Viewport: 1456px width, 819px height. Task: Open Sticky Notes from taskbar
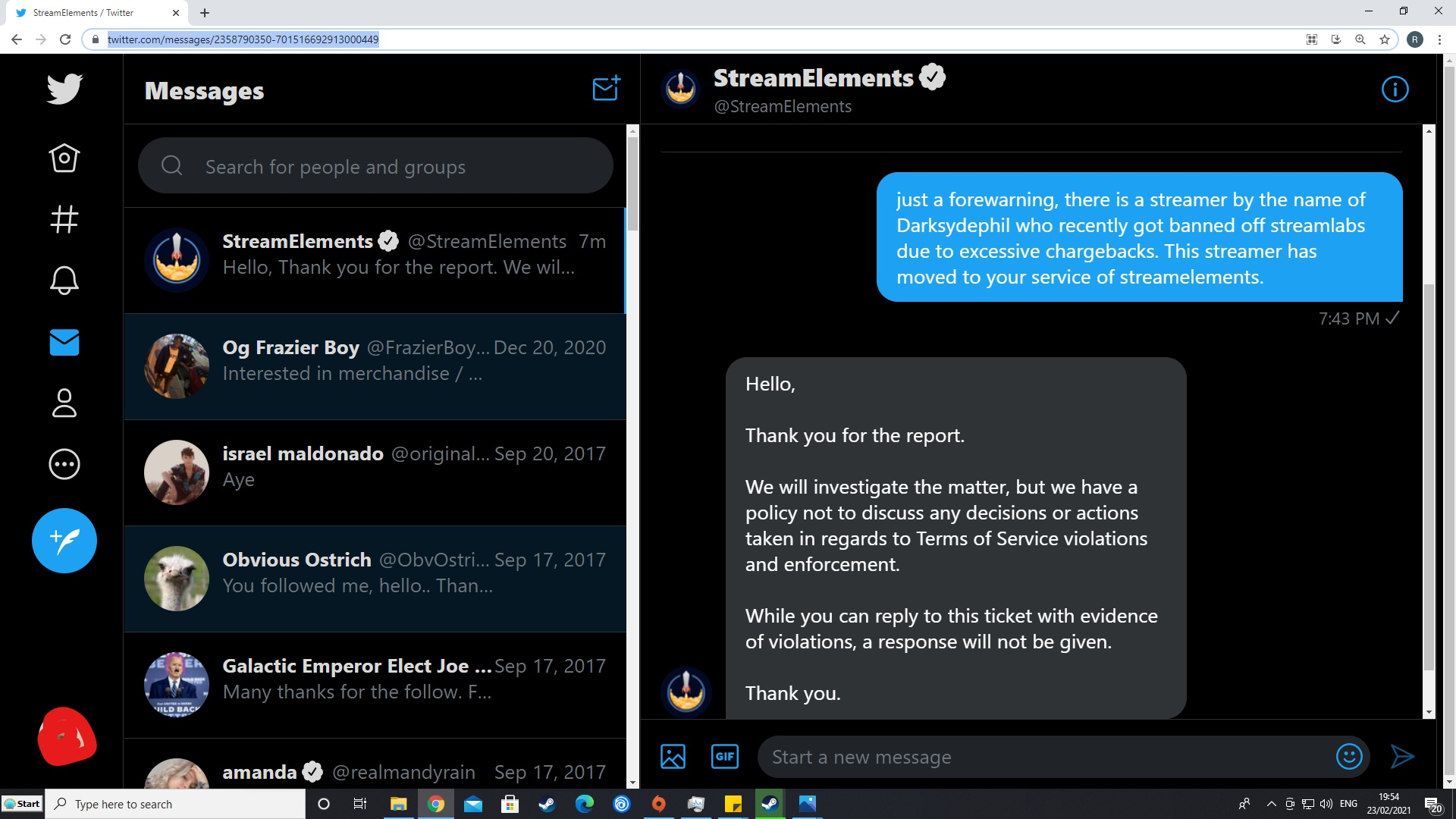[x=733, y=804]
